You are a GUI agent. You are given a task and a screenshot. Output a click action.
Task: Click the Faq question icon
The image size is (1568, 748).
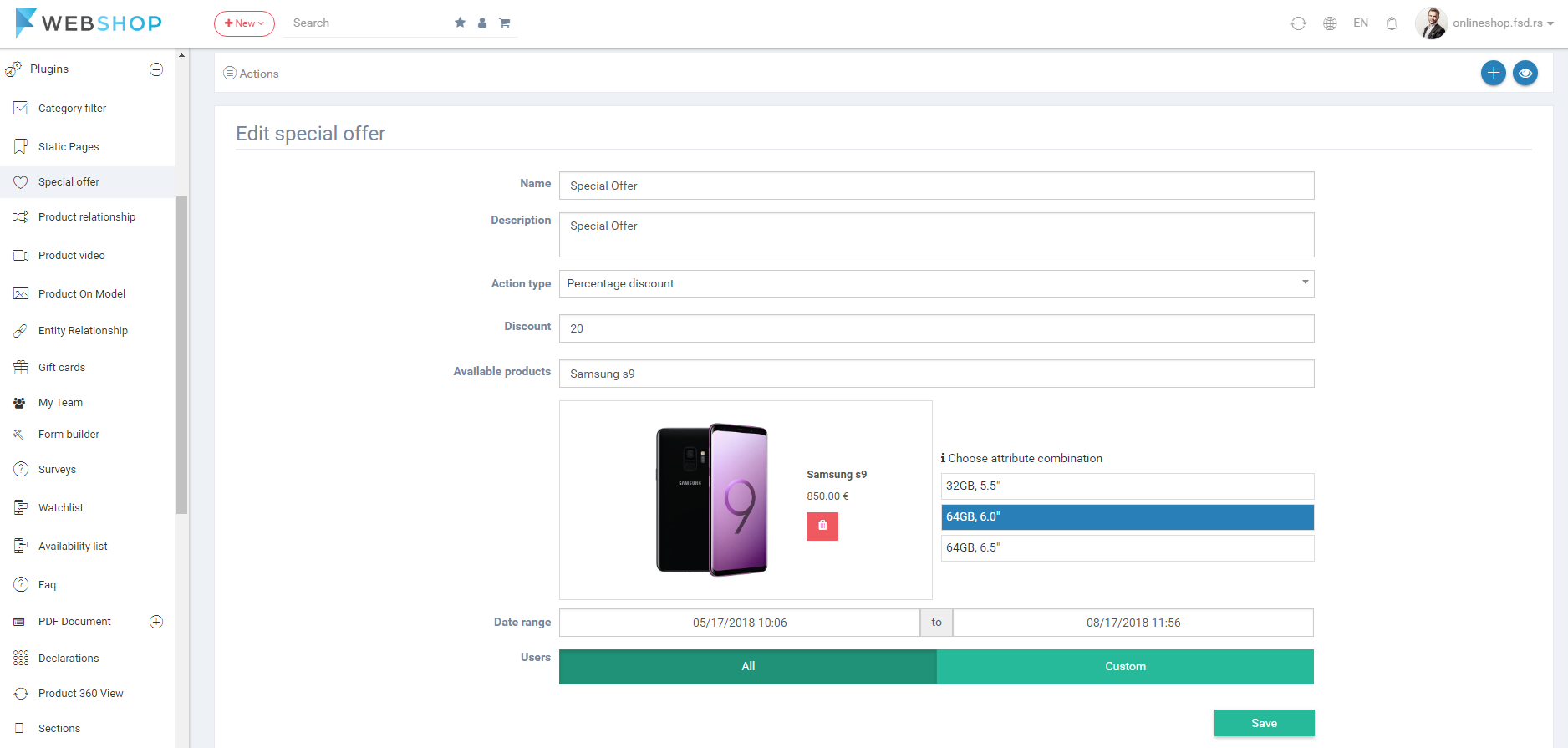point(21,584)
